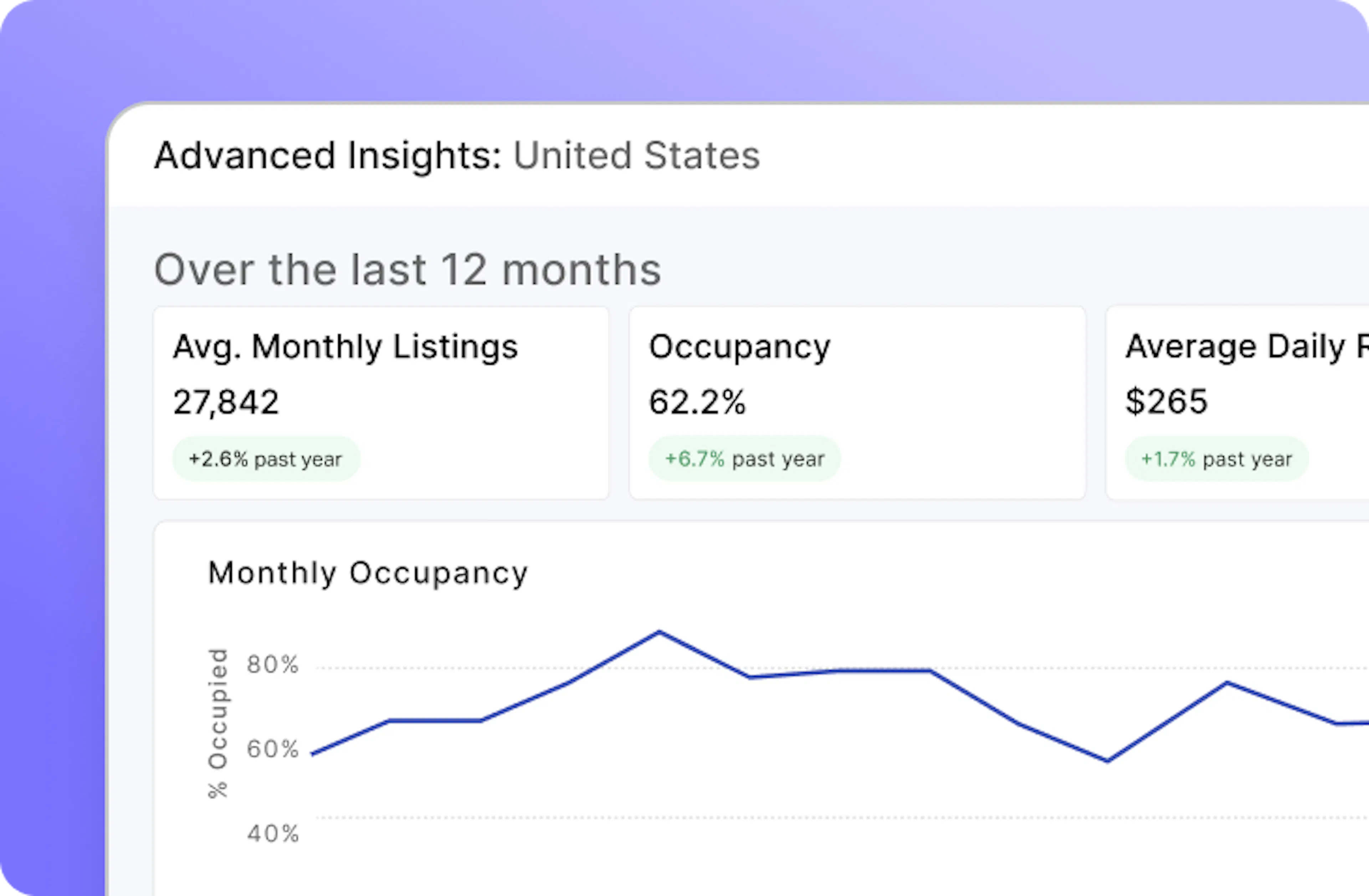
Task: Click the +6.7% past year badge
Action: (x=745, y=459)
